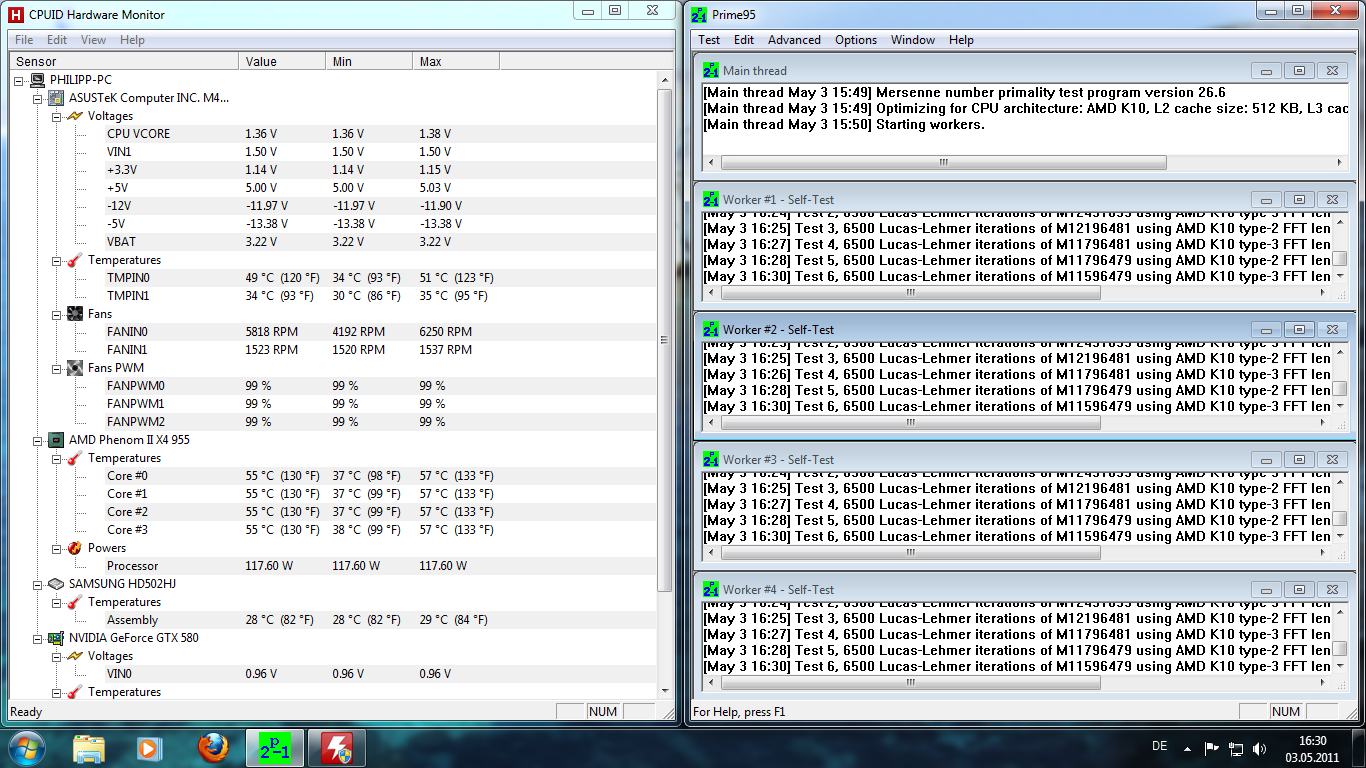Show hidden tray icons arrow

[x=1187, y=748]
